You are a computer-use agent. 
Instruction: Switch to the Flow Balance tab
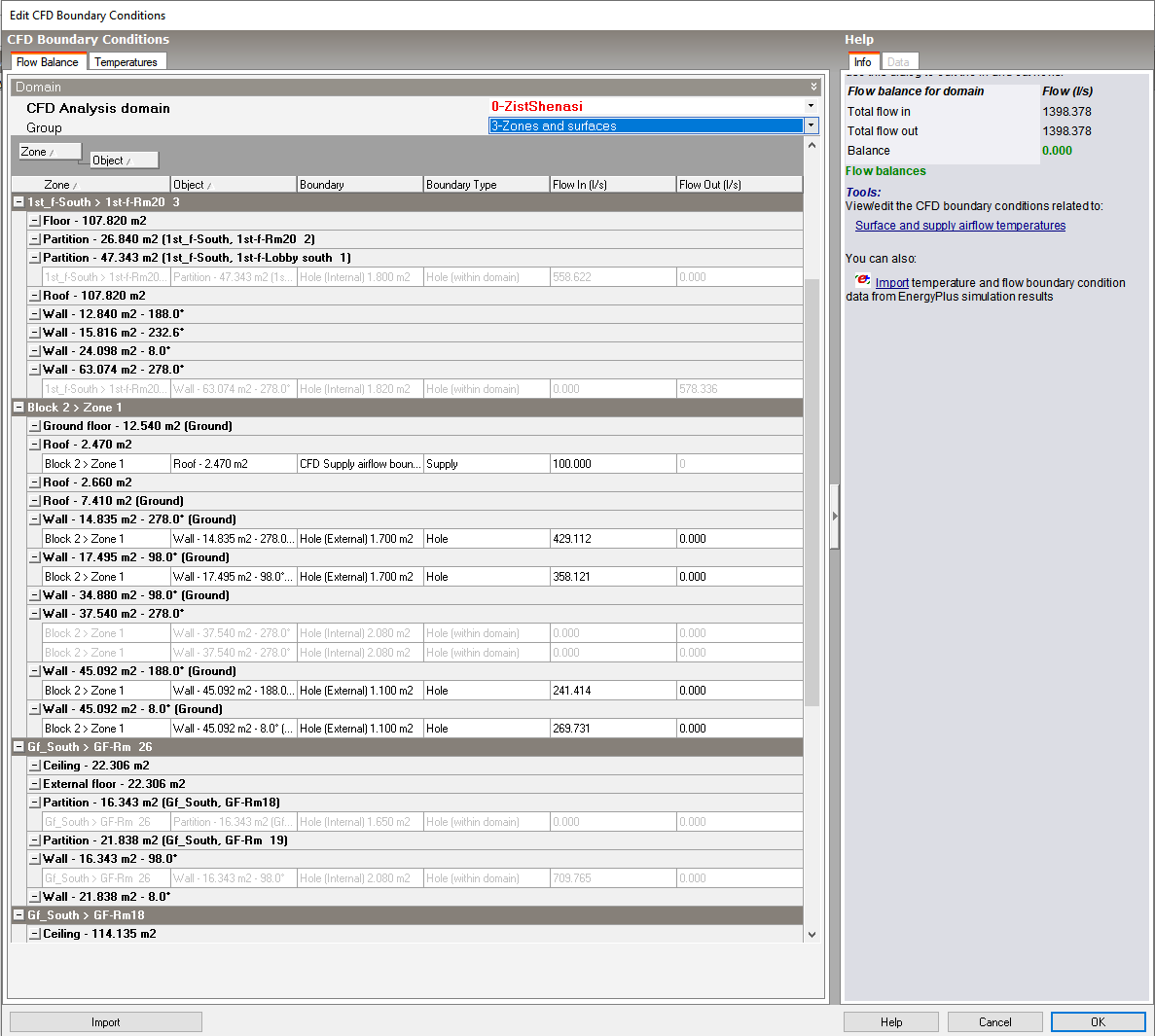tap(47, 62)
